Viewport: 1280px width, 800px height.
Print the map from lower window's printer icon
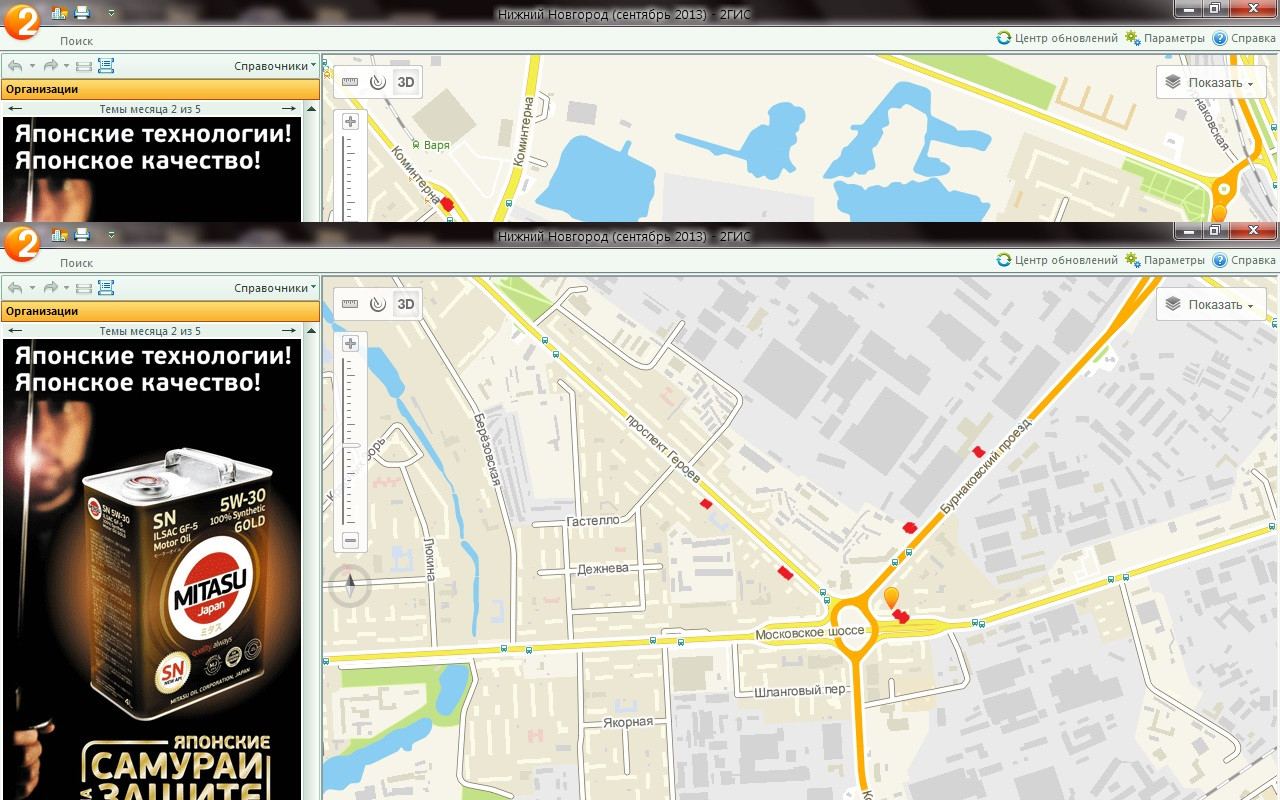(82, 235)
